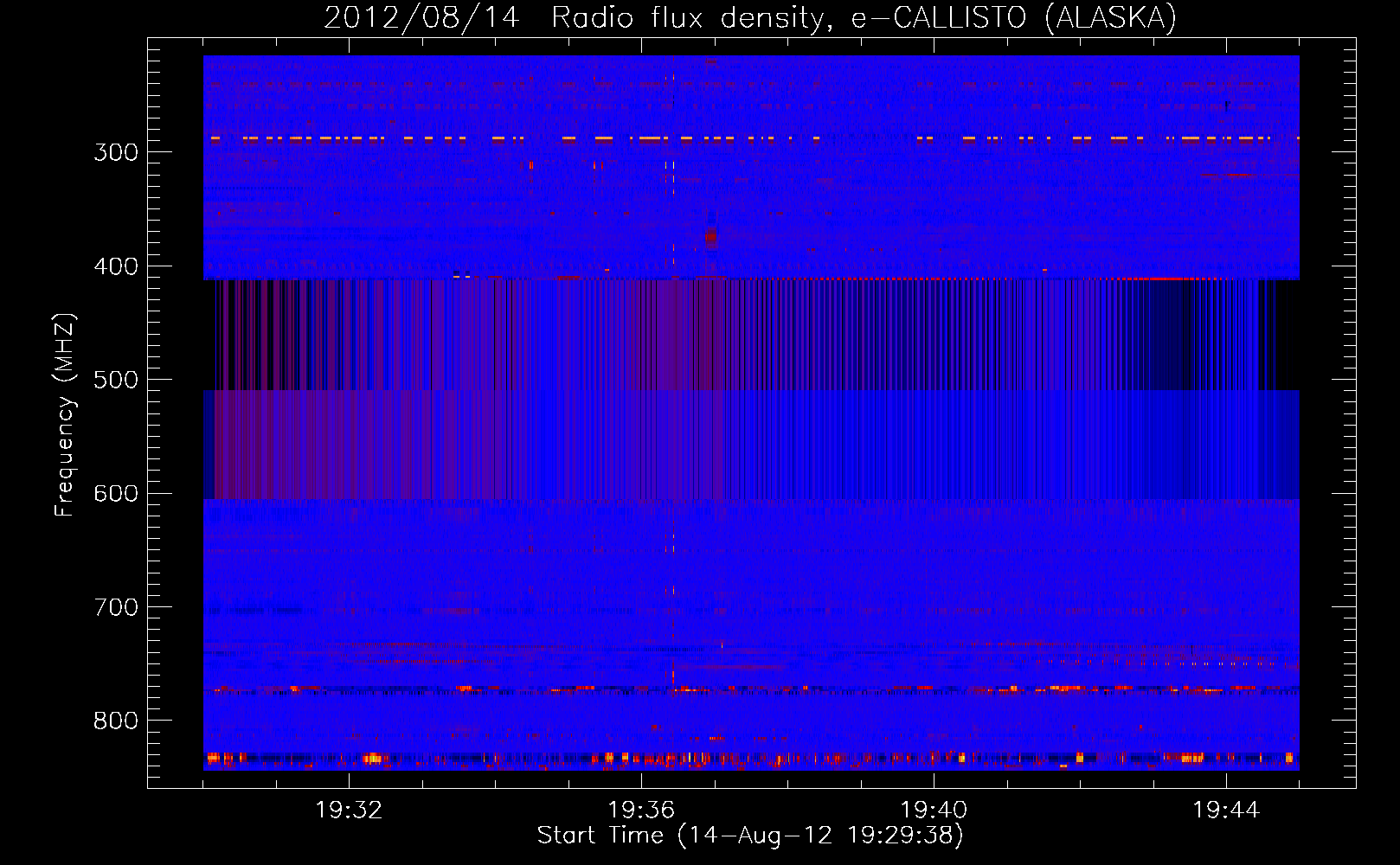Click the plot title mentioning e-CALLISTO (ALASKA)
Image resolution: width=1400 pixels, height=865 pixels.
[750, 17]
